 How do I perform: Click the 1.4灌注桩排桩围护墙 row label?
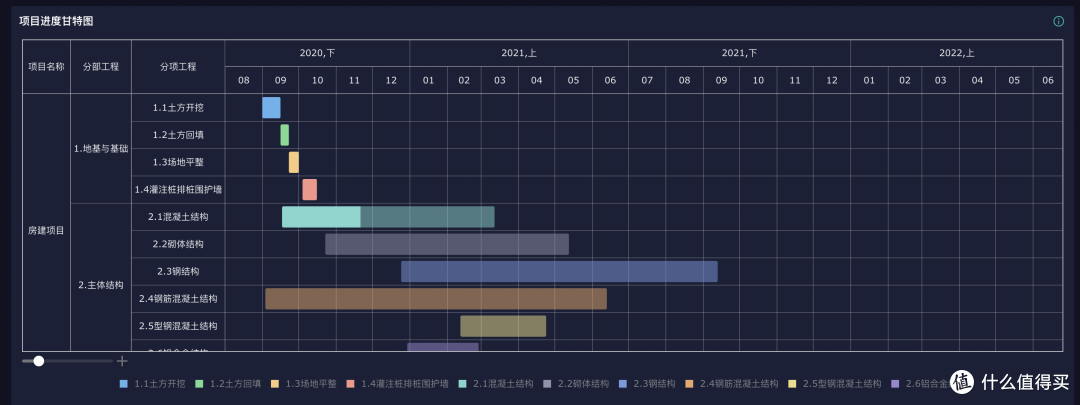(x=178, y=189)
